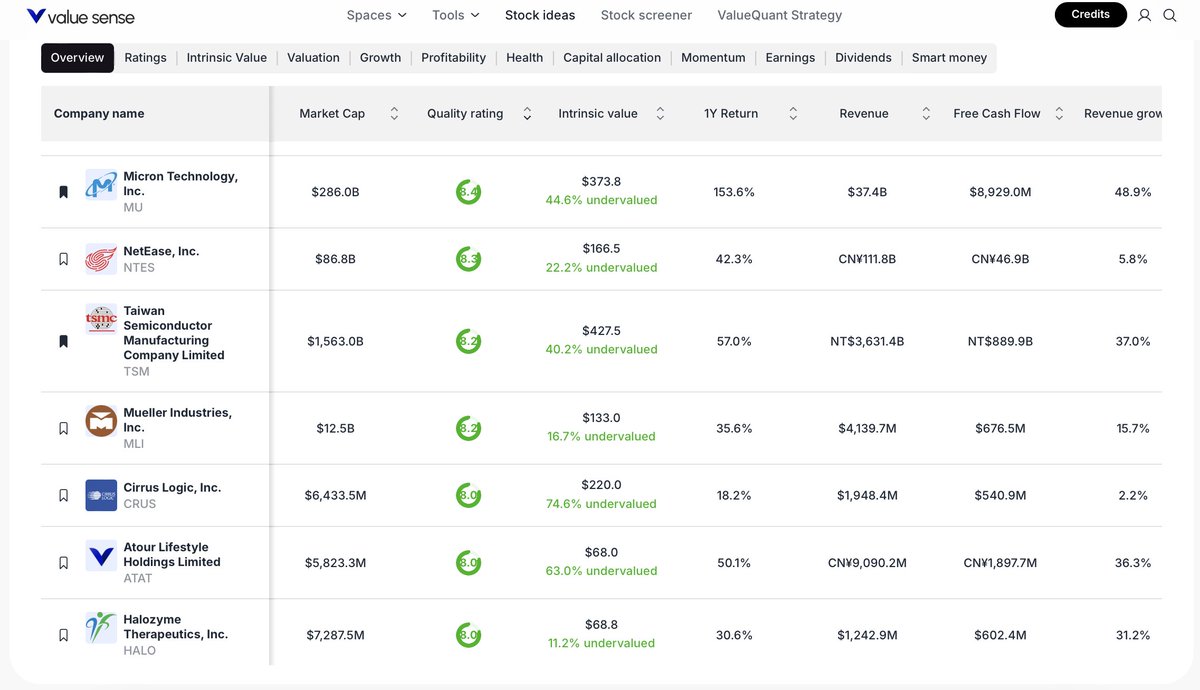Screen dimensions: 1200x690
Task: Click Halozyme's quality rating ring
Action: (468, 635)
